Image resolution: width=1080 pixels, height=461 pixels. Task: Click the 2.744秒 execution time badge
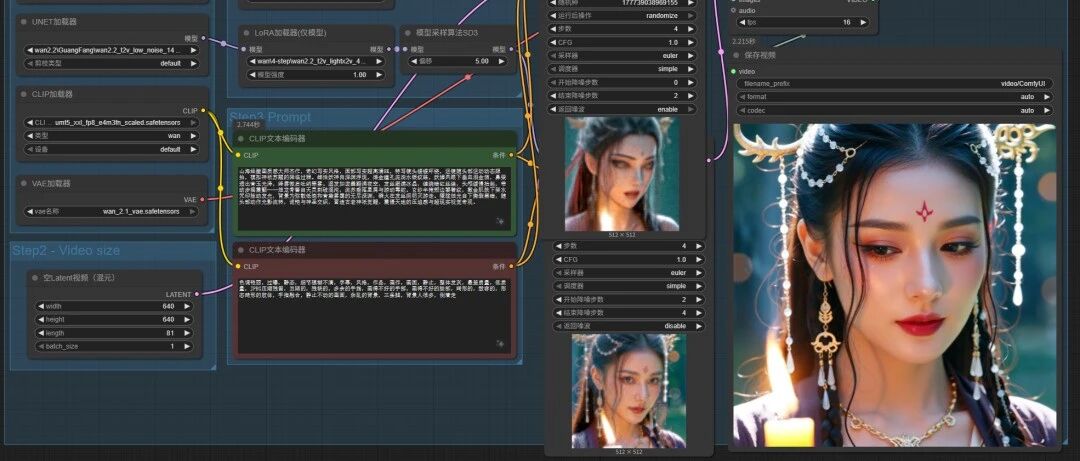tap(248, 125)
